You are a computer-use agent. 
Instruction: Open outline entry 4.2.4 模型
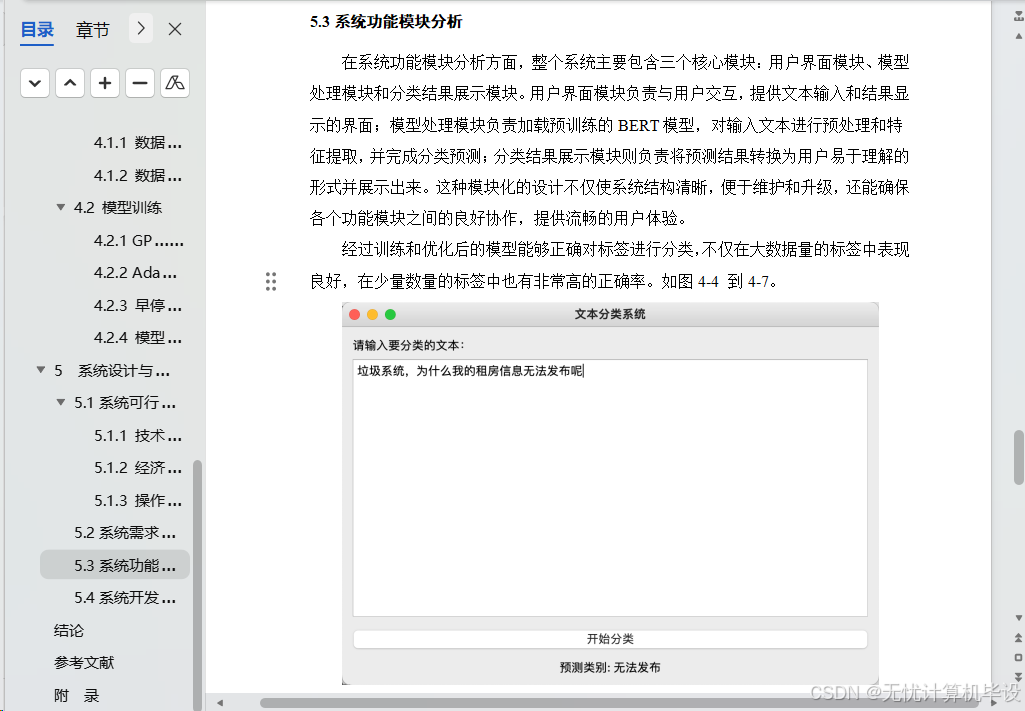click(138, 338)
